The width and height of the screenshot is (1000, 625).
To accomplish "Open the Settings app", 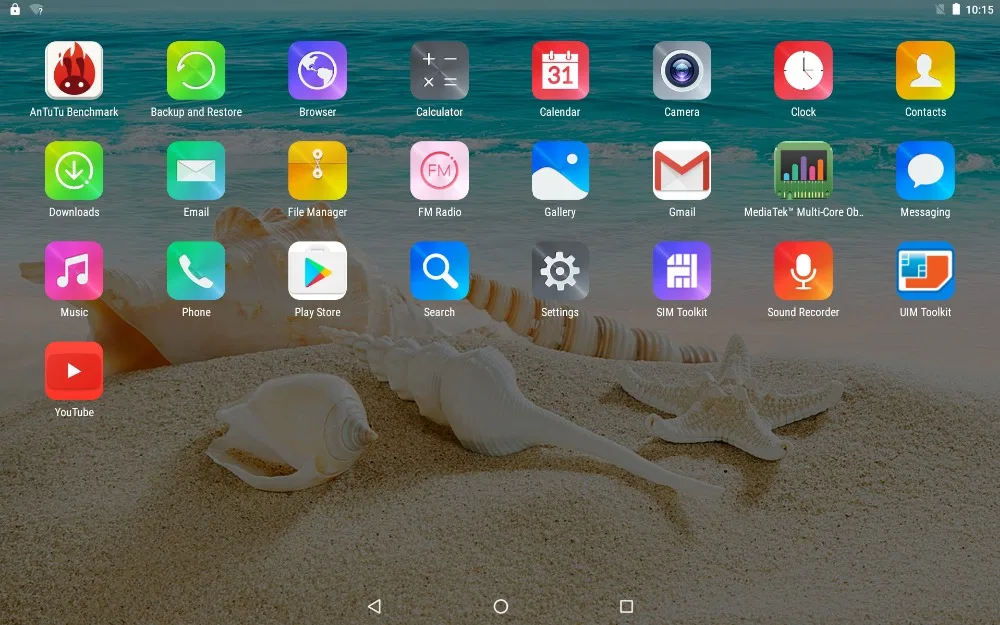I will click(x=560, y=271).
